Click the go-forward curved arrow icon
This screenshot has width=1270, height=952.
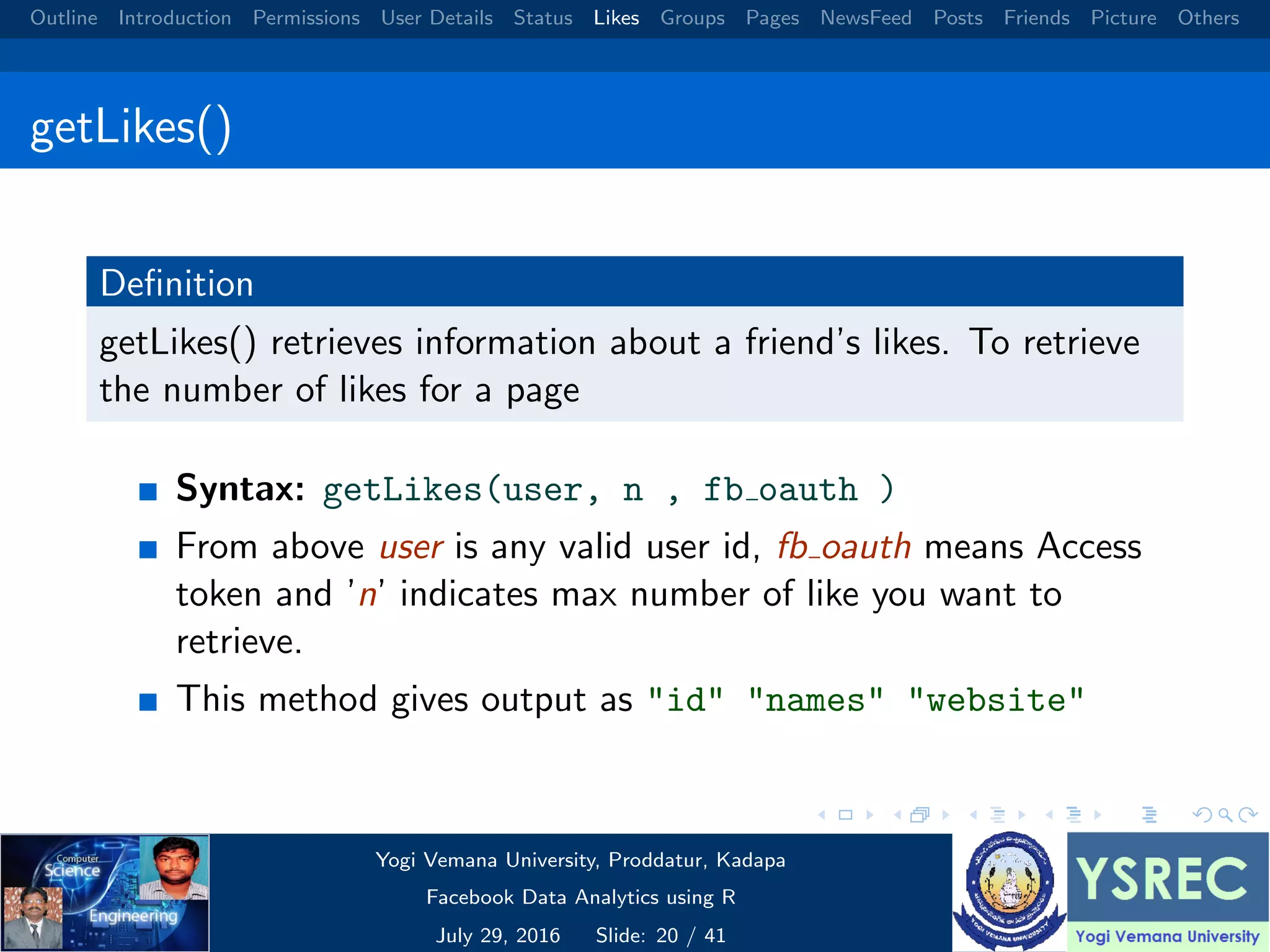(x=1248, y=814)
